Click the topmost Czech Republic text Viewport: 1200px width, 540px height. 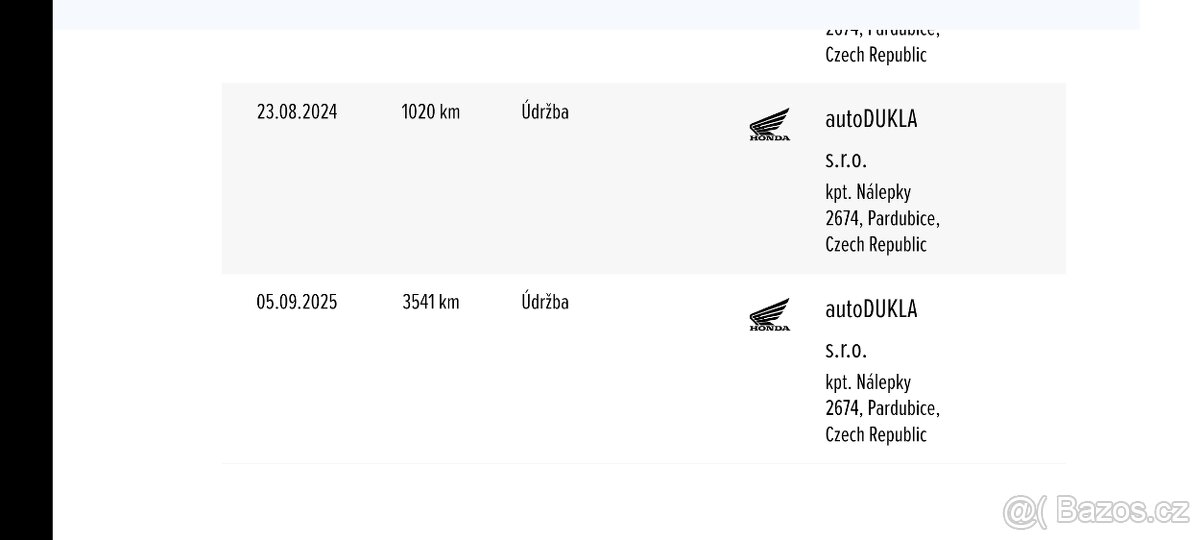pyautogui.click(x=876, y=55)
